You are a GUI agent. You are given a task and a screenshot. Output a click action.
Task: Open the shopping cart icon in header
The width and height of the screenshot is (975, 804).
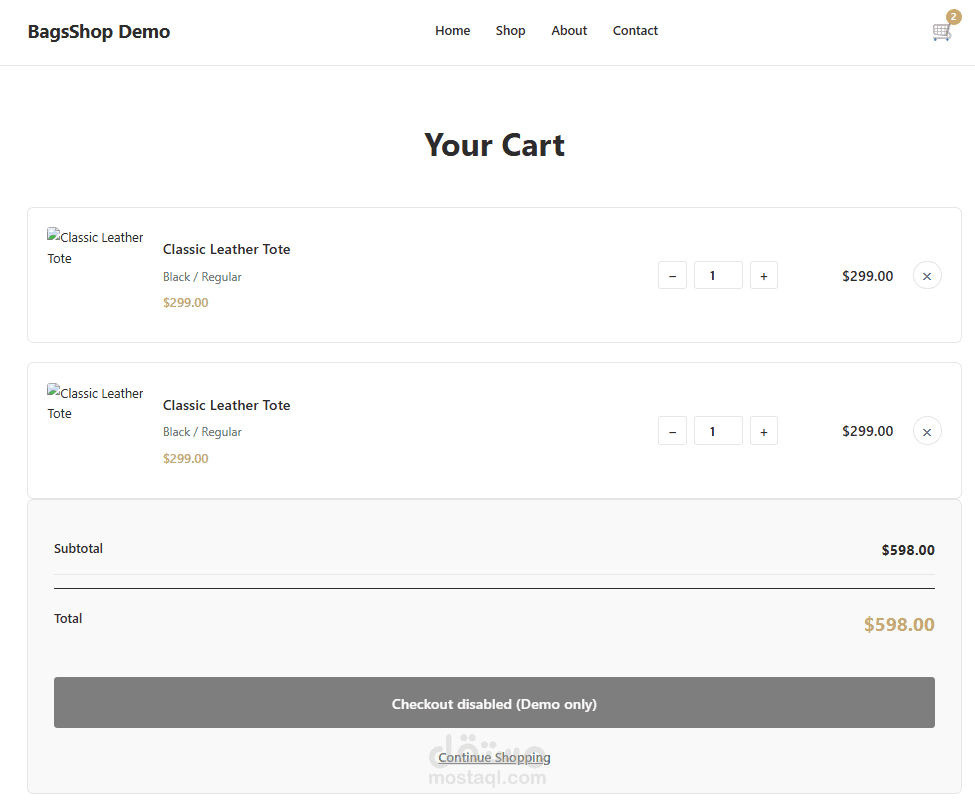pos(941,32)
